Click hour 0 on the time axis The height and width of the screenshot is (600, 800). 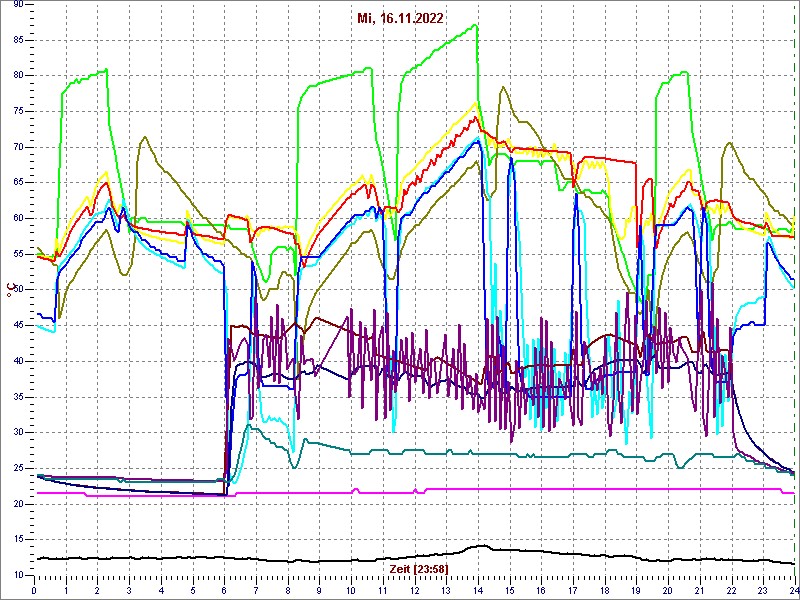click(x=34, y=591)
